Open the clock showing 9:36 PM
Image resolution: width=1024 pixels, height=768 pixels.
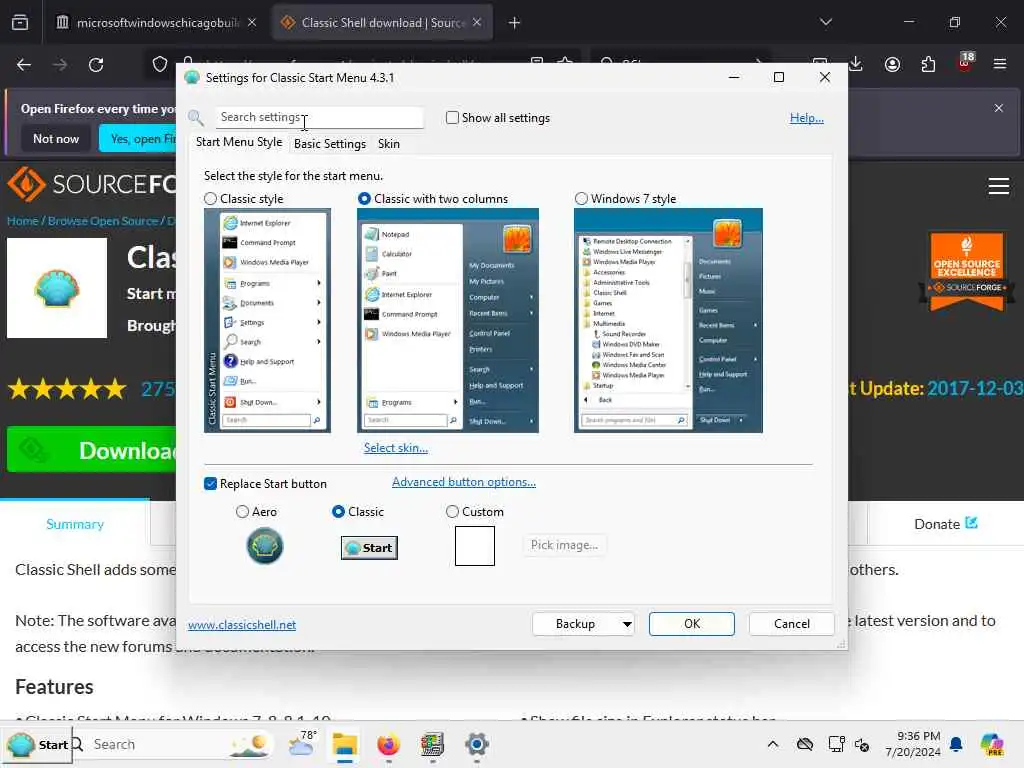(x=913, y=744)
